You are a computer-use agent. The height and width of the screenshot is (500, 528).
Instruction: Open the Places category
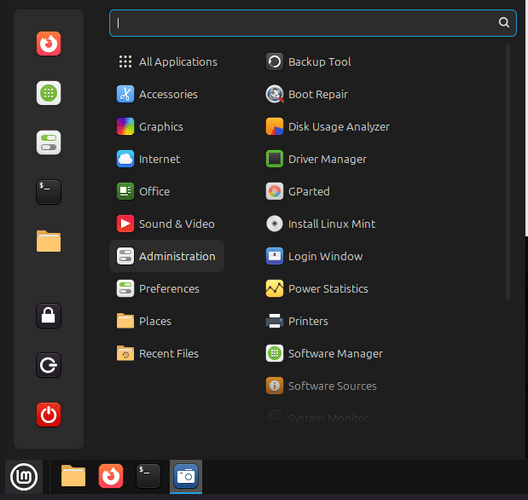tap(167, 321)
